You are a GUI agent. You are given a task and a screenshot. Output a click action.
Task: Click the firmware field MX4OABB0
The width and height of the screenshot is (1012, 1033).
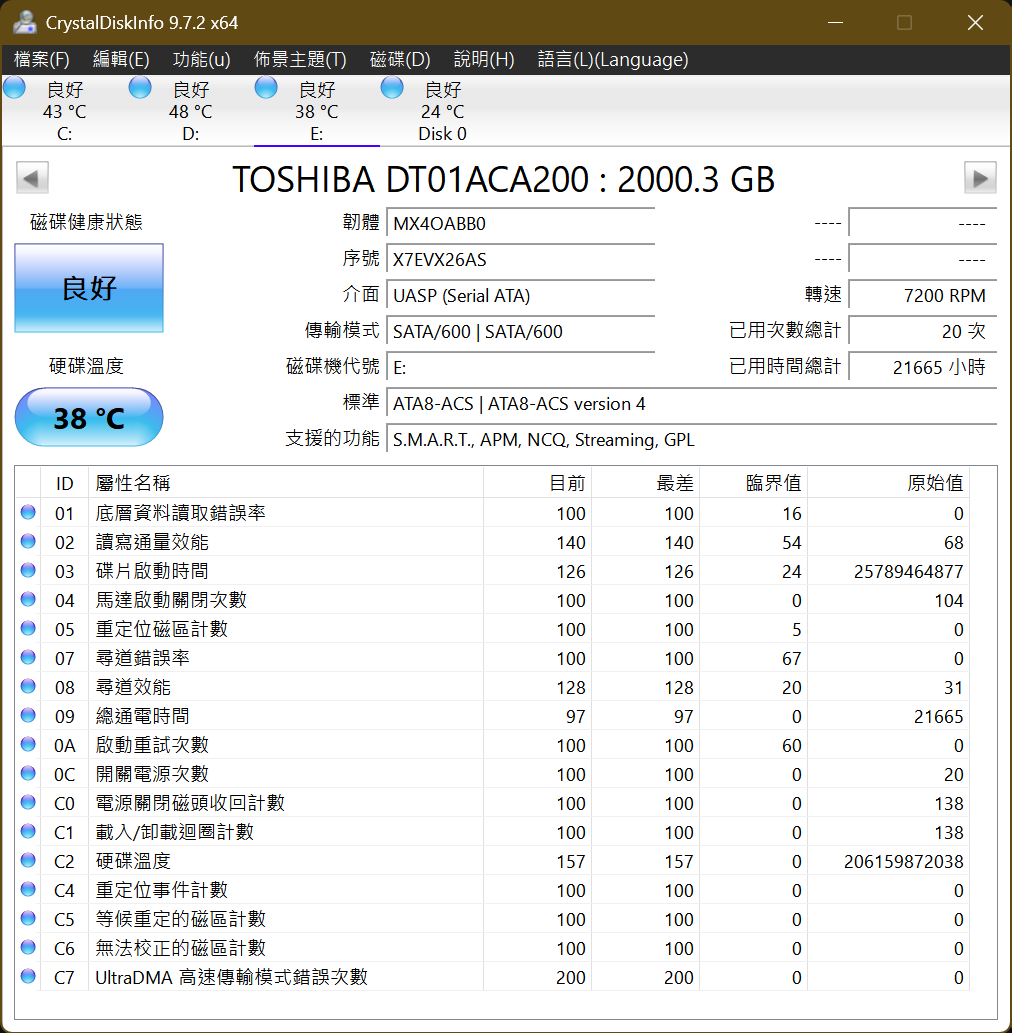(520, 223)
